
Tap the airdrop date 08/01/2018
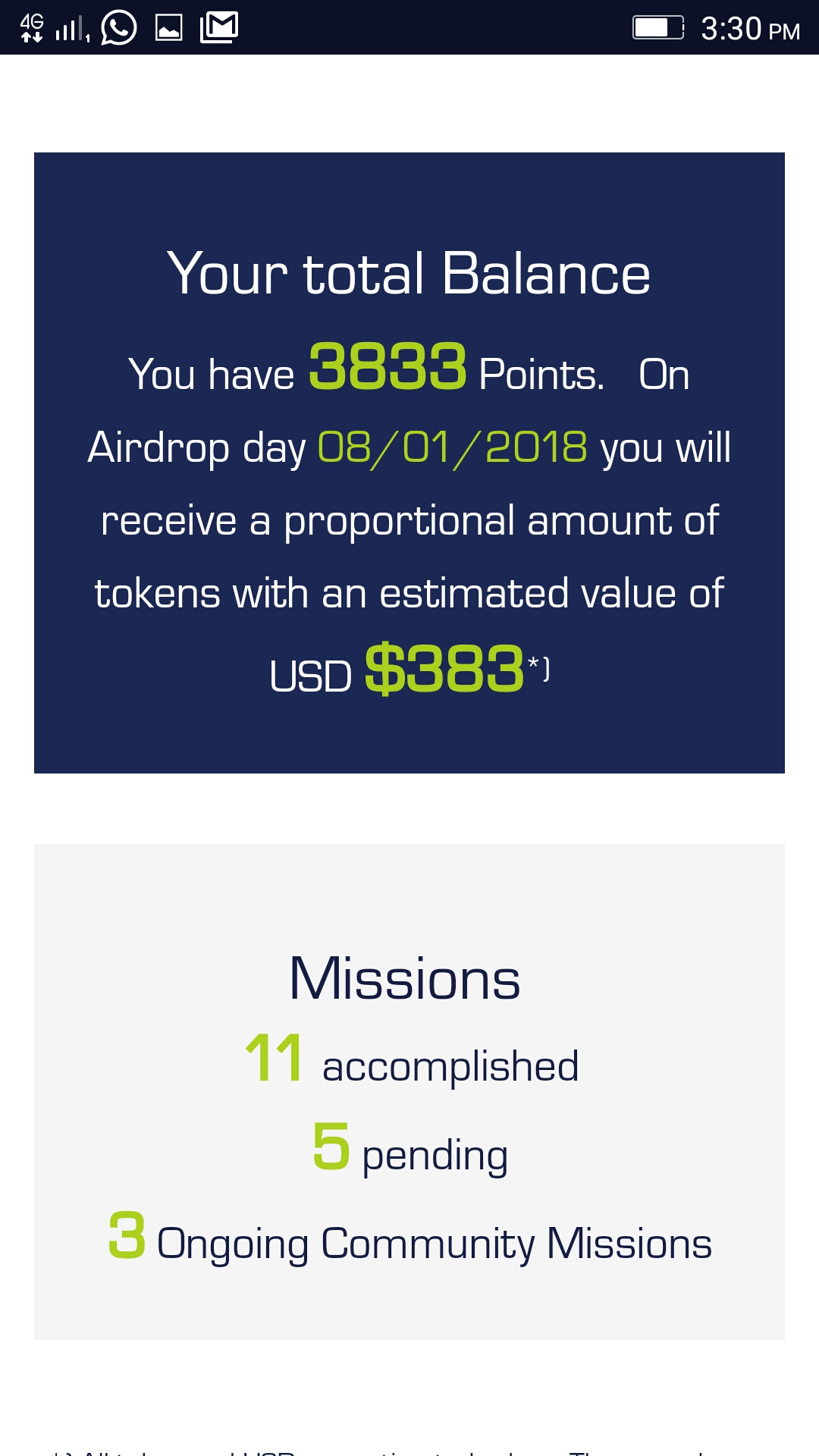coord(453,447)
